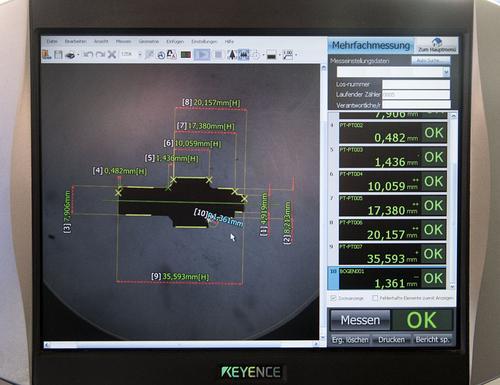The width and height of the screenshot is (500, 385).
Task: Click the highlighted play toolbar button
Action: click(x=202, y=54)
